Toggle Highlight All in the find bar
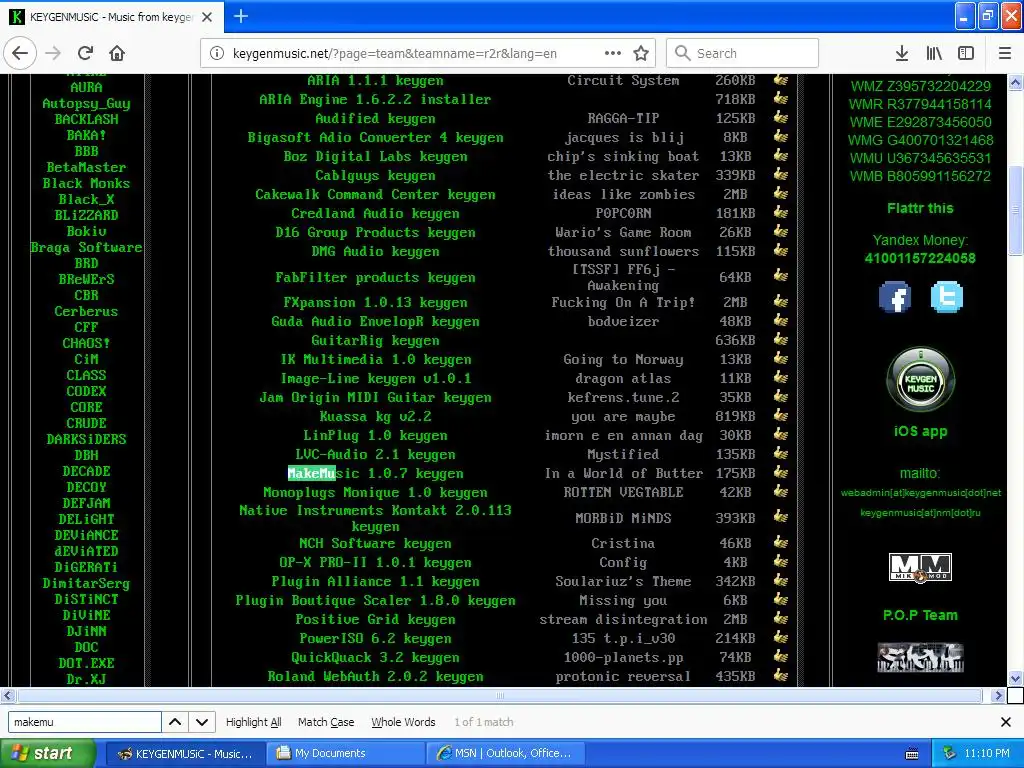 click(253, 722)
